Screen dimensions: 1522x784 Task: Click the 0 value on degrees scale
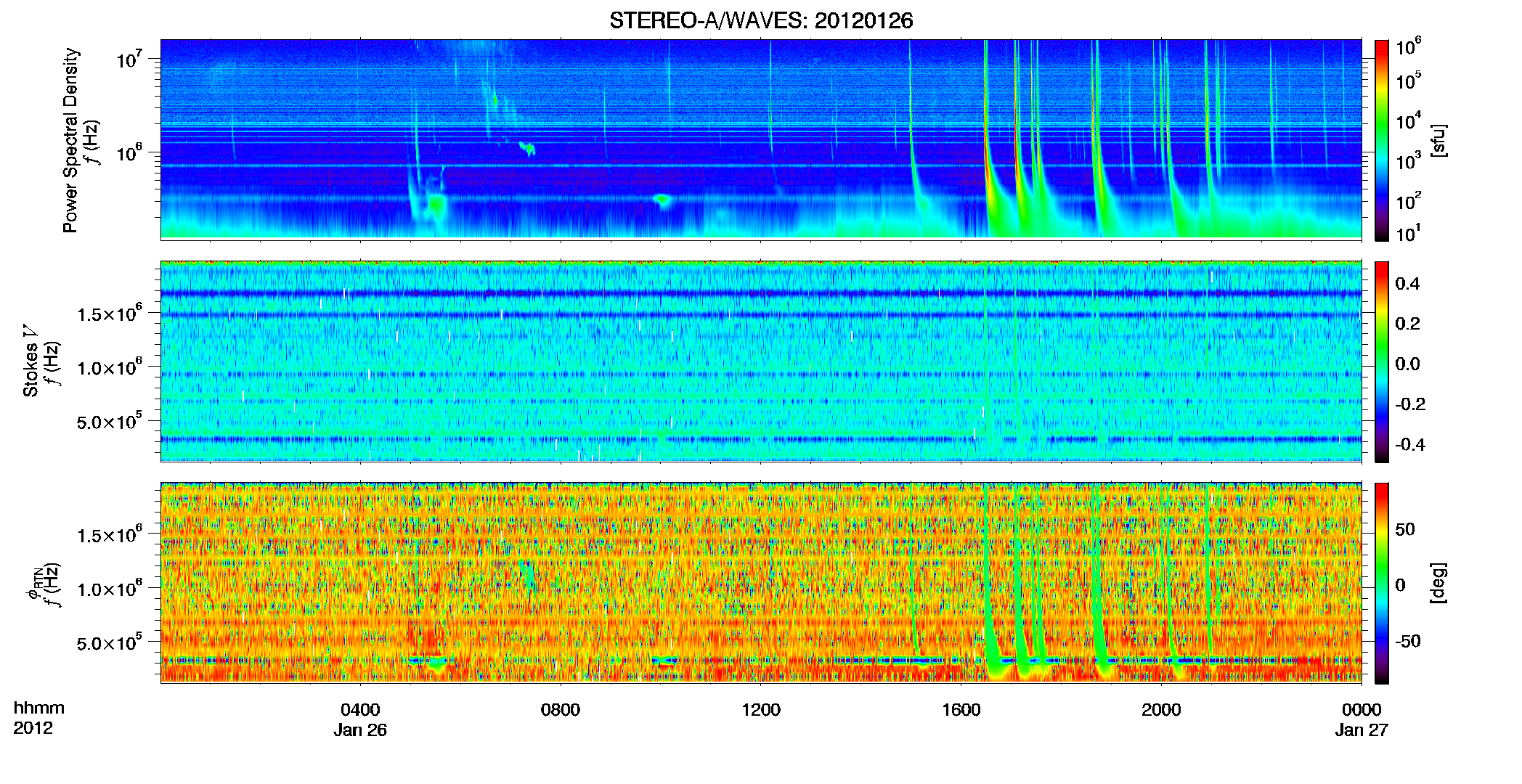pyautogui.click(x=1400, y=585)
